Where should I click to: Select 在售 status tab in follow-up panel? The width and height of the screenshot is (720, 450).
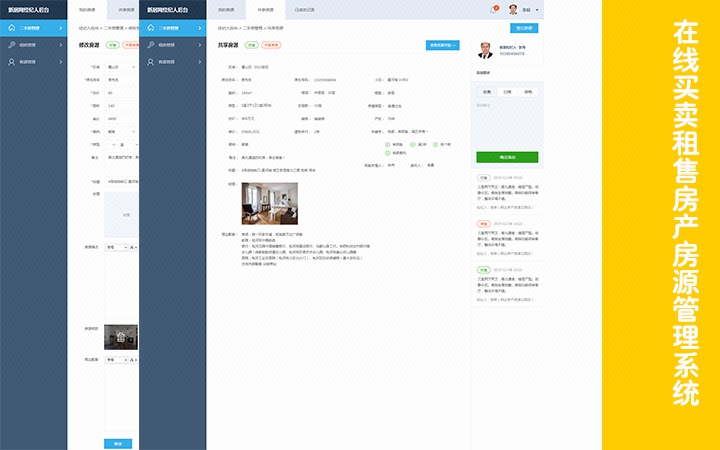tap(487, 92)
